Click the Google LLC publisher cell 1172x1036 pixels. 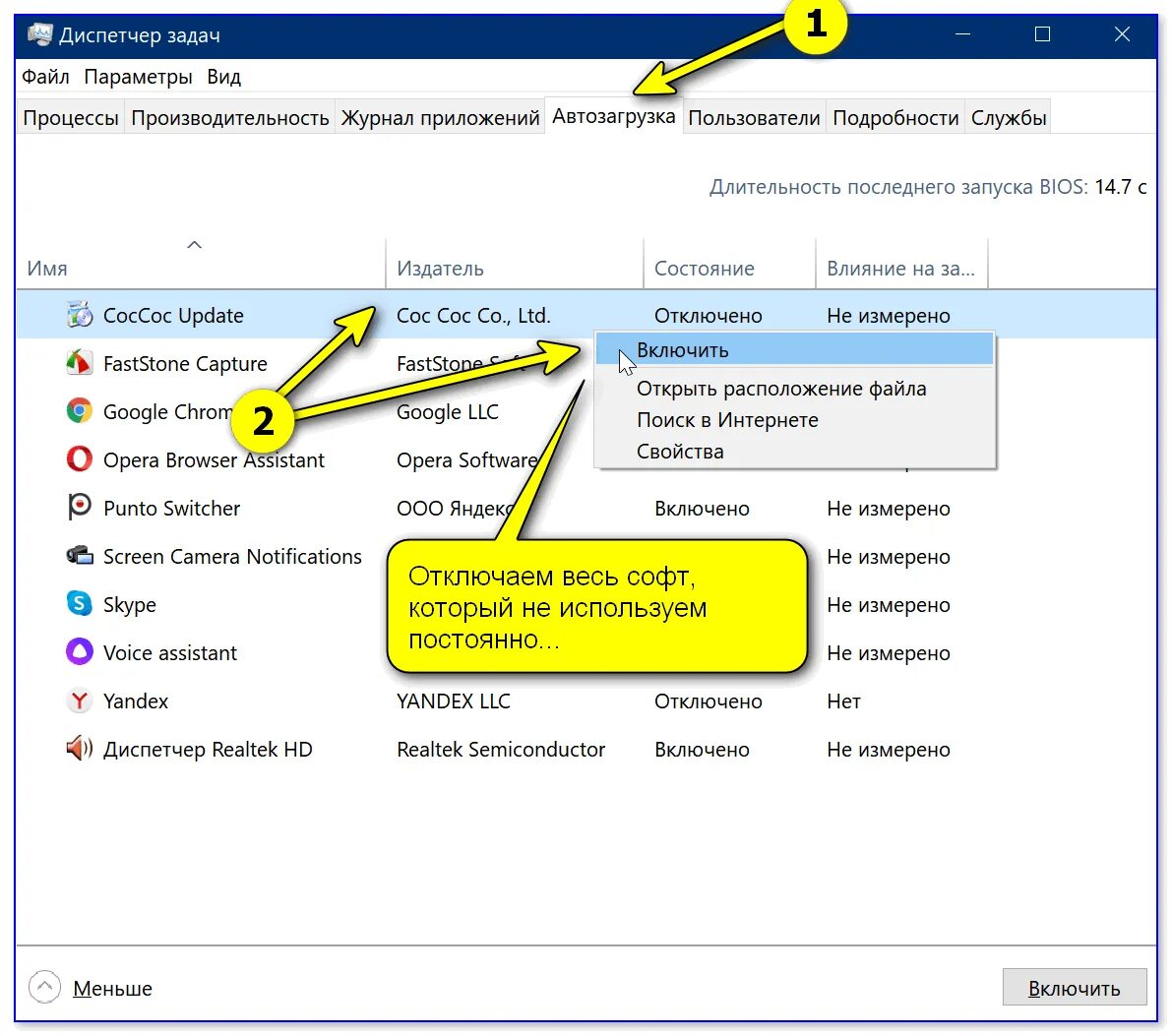pyautogui.click(x=447, y=412)
